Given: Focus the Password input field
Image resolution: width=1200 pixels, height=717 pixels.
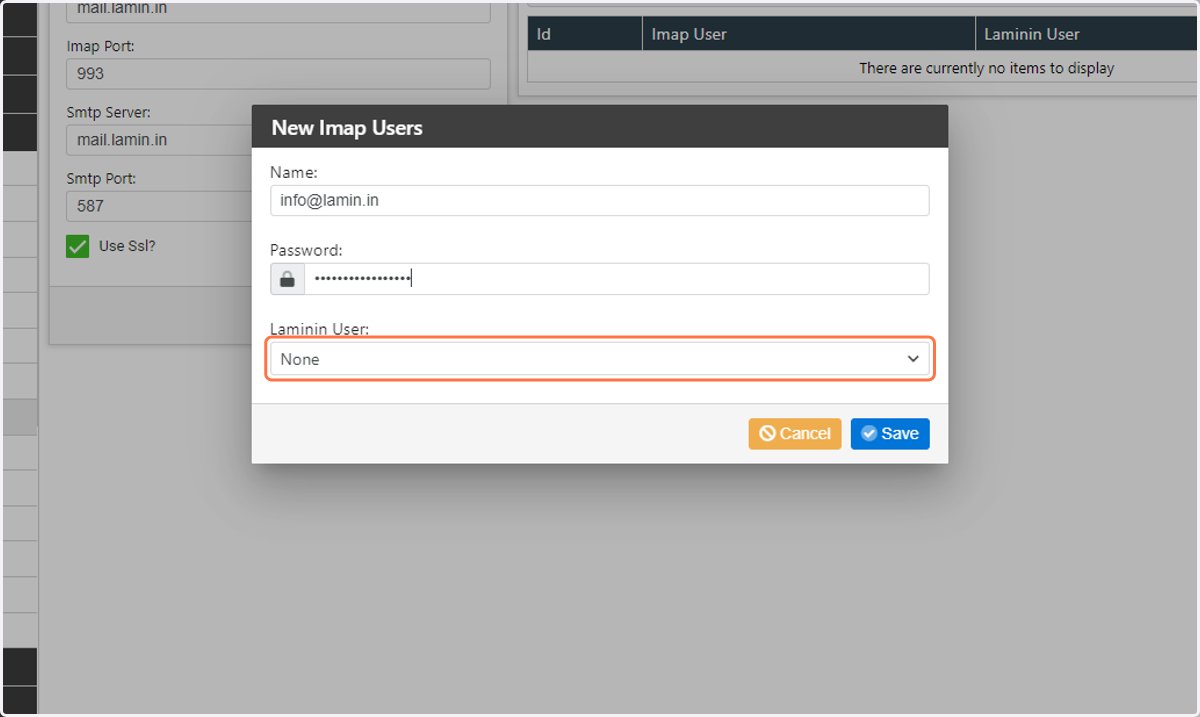Looking at the screenshot, I should click(617, 279).
